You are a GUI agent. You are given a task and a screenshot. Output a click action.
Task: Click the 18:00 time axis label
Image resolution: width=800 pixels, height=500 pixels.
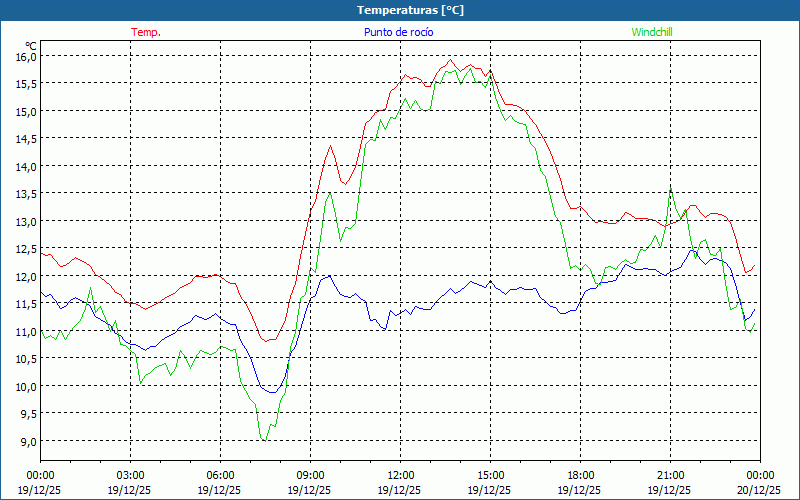point(580,475)
